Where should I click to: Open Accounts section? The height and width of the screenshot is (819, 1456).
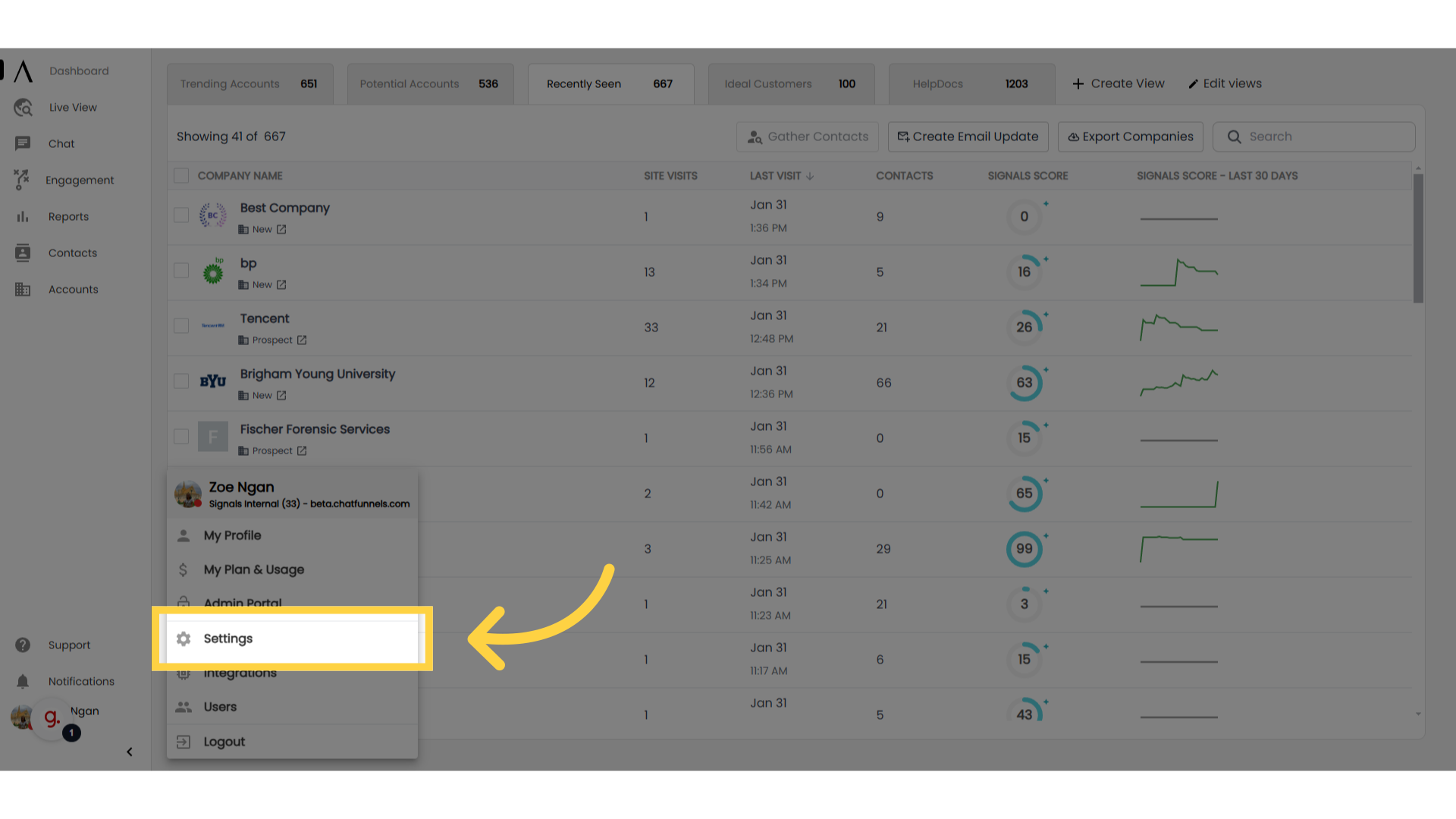click(x=73, y=289)
